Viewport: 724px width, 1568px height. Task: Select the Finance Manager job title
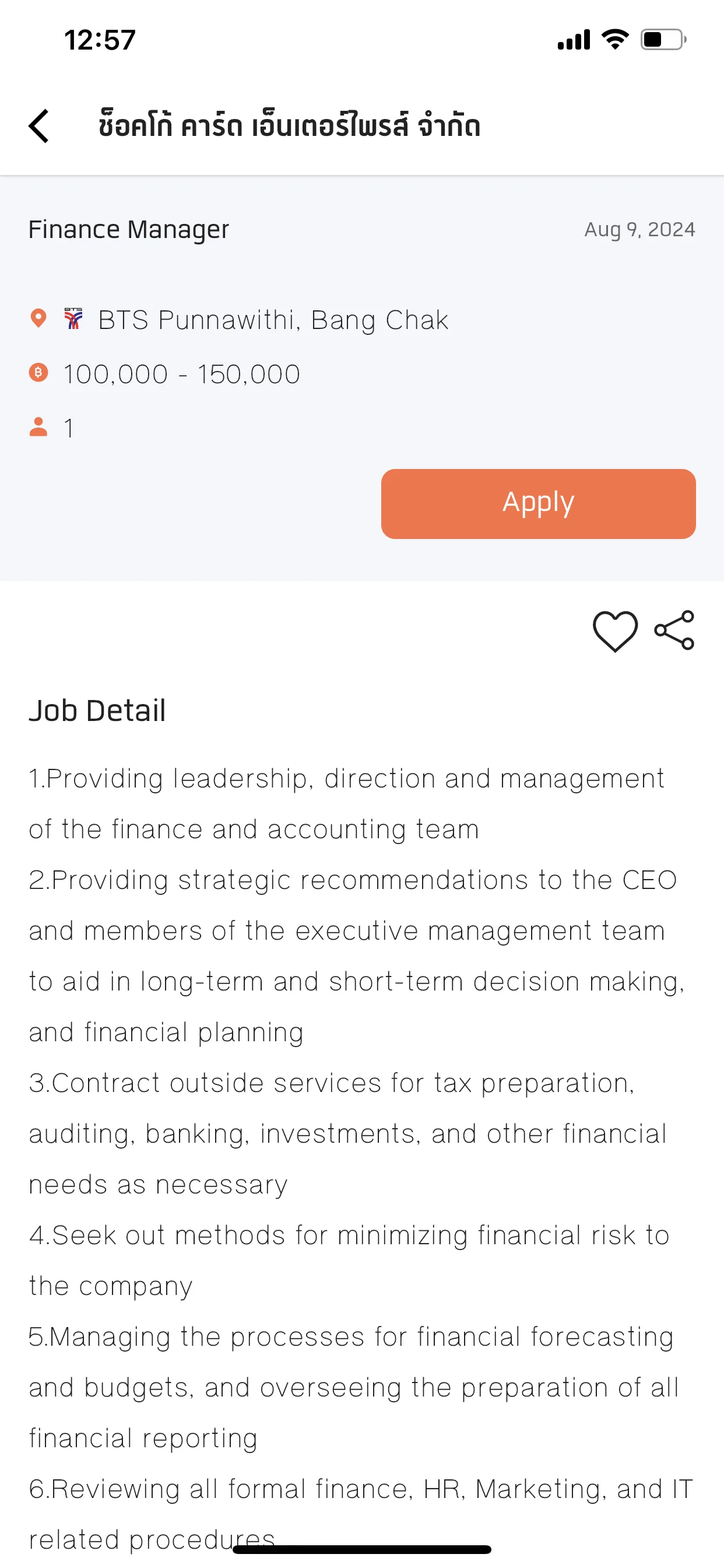128,229
